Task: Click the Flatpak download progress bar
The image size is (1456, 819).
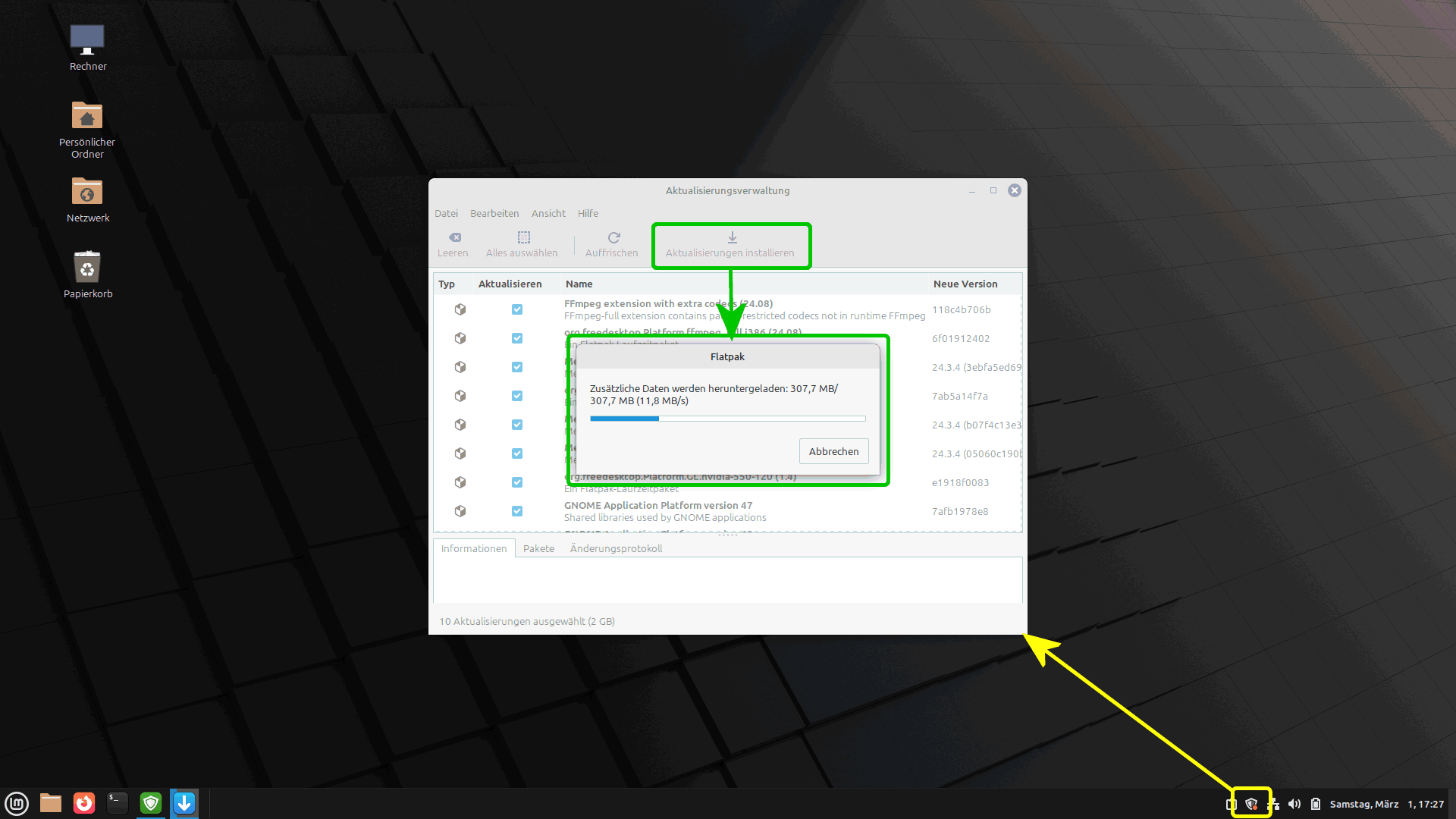Action: (x=727, y=419)
